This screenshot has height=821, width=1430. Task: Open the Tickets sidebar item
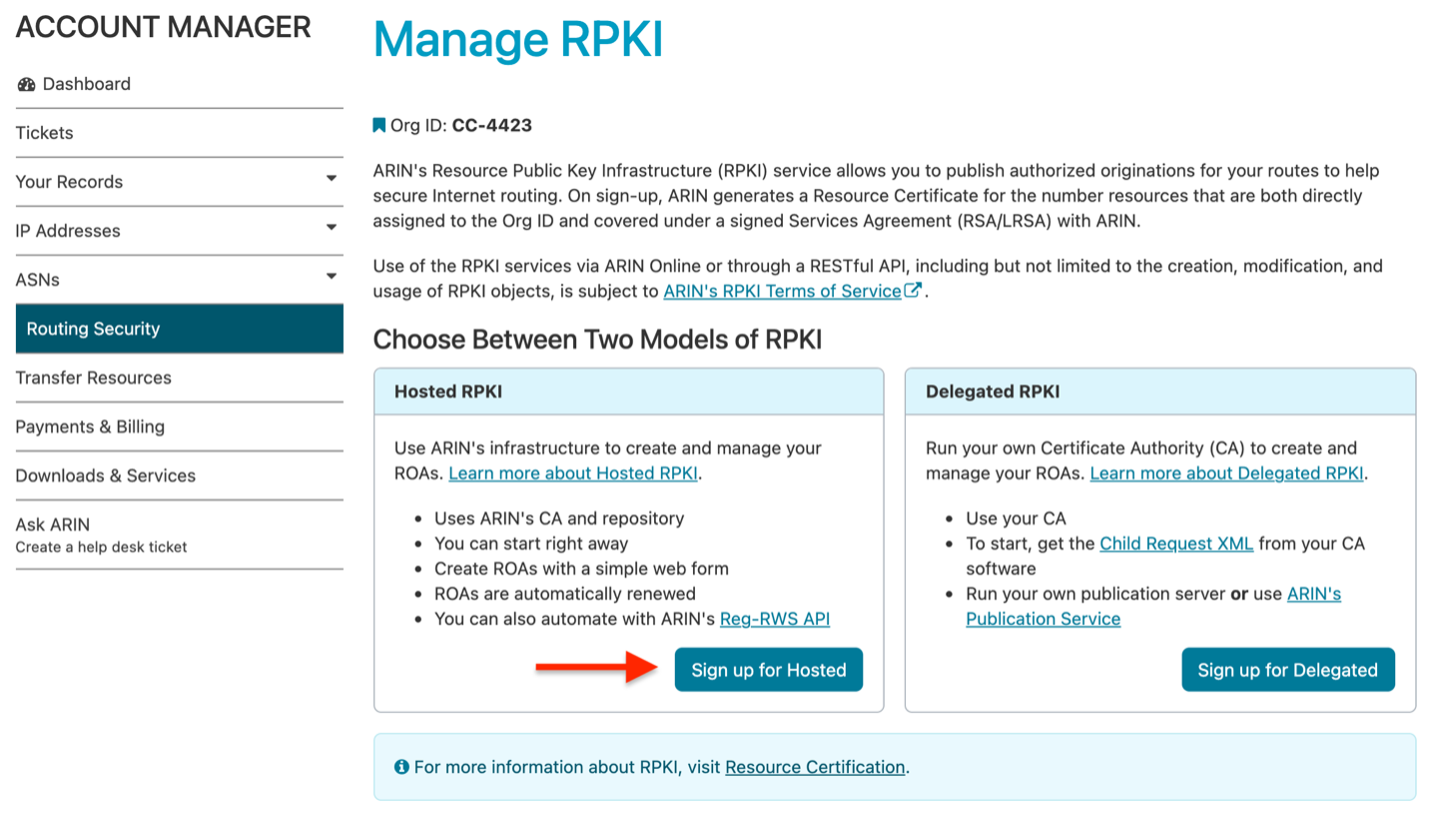(x=179, y=133)
